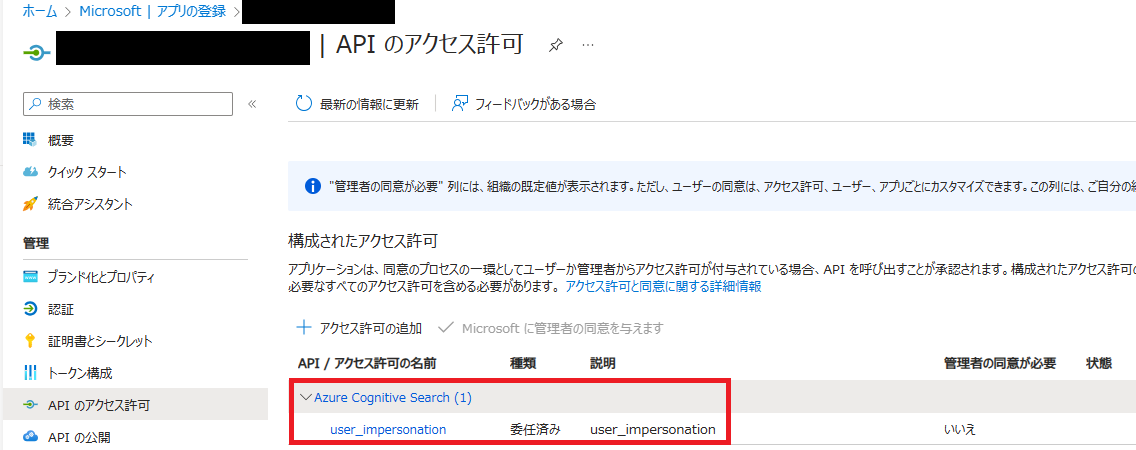Collapse the sidebar with double chevron
Viewport: 1136px width, 450px height.
(252, 104)
